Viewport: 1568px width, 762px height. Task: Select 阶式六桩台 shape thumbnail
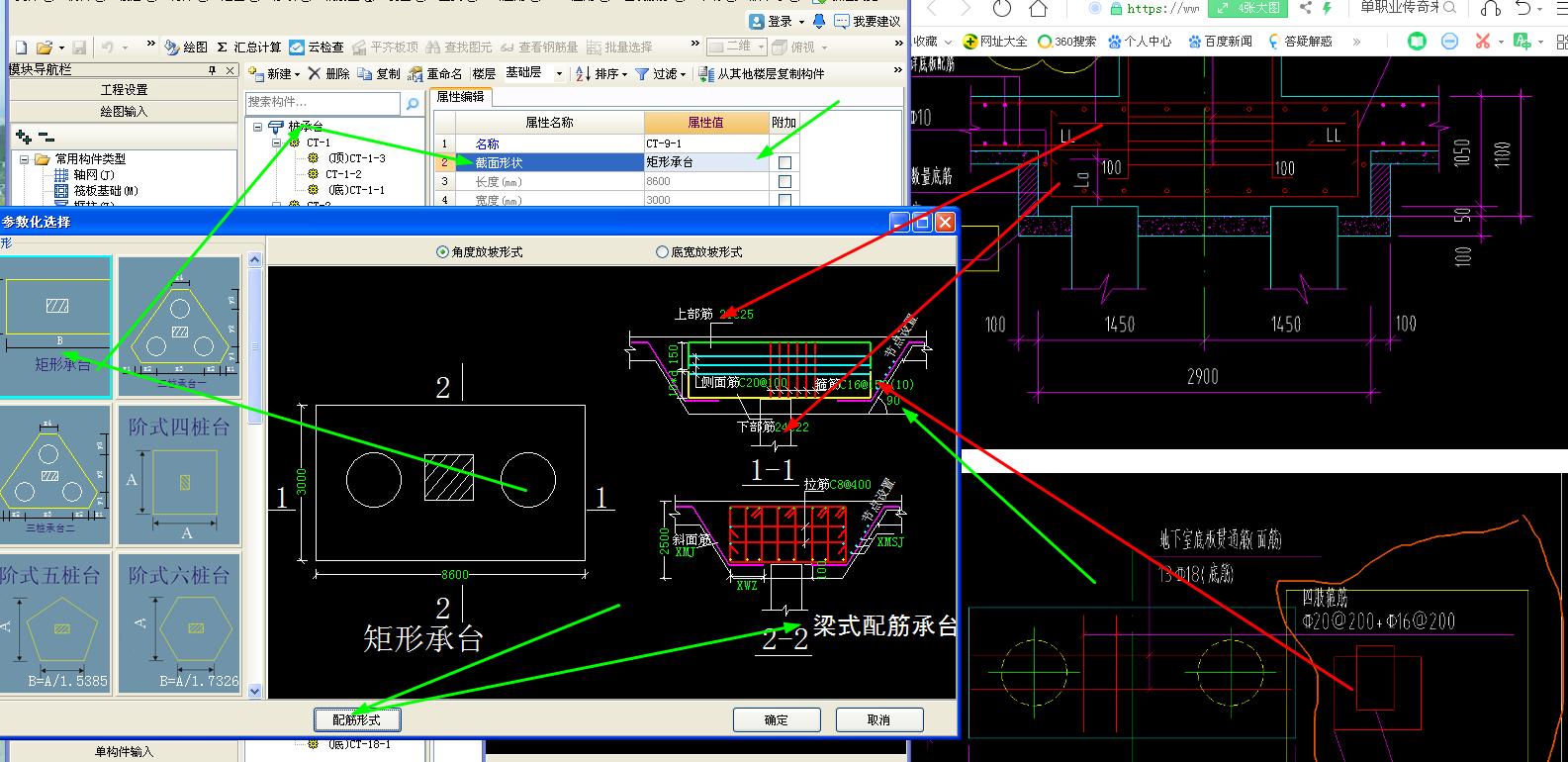(x=179, y=621)
